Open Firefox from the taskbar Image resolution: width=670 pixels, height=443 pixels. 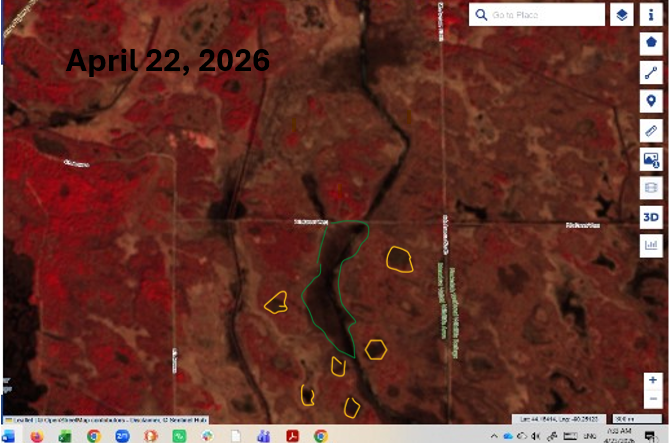tap(37, 436)
